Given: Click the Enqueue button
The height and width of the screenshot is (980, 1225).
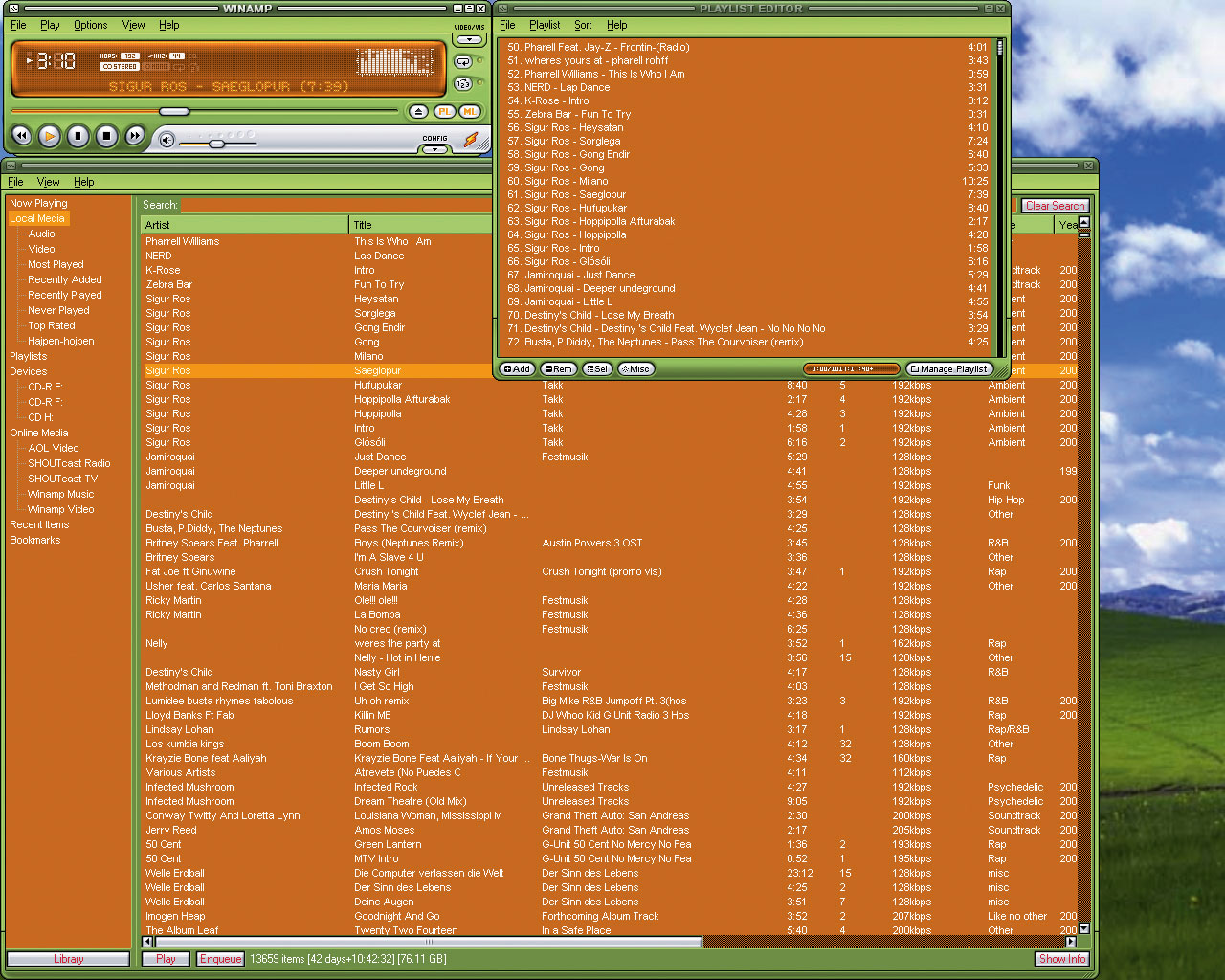Looking at the screenshot, I should point(221,959).
